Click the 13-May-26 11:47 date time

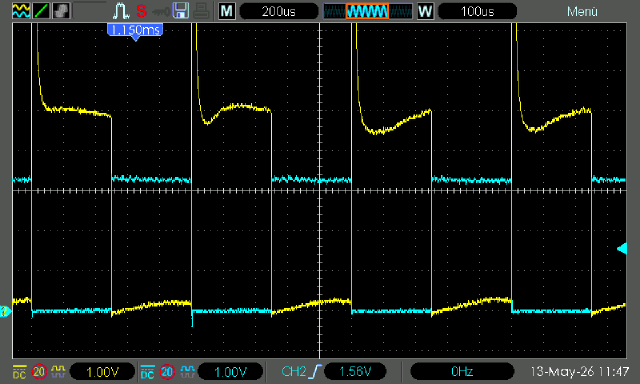tap(580, 372)
